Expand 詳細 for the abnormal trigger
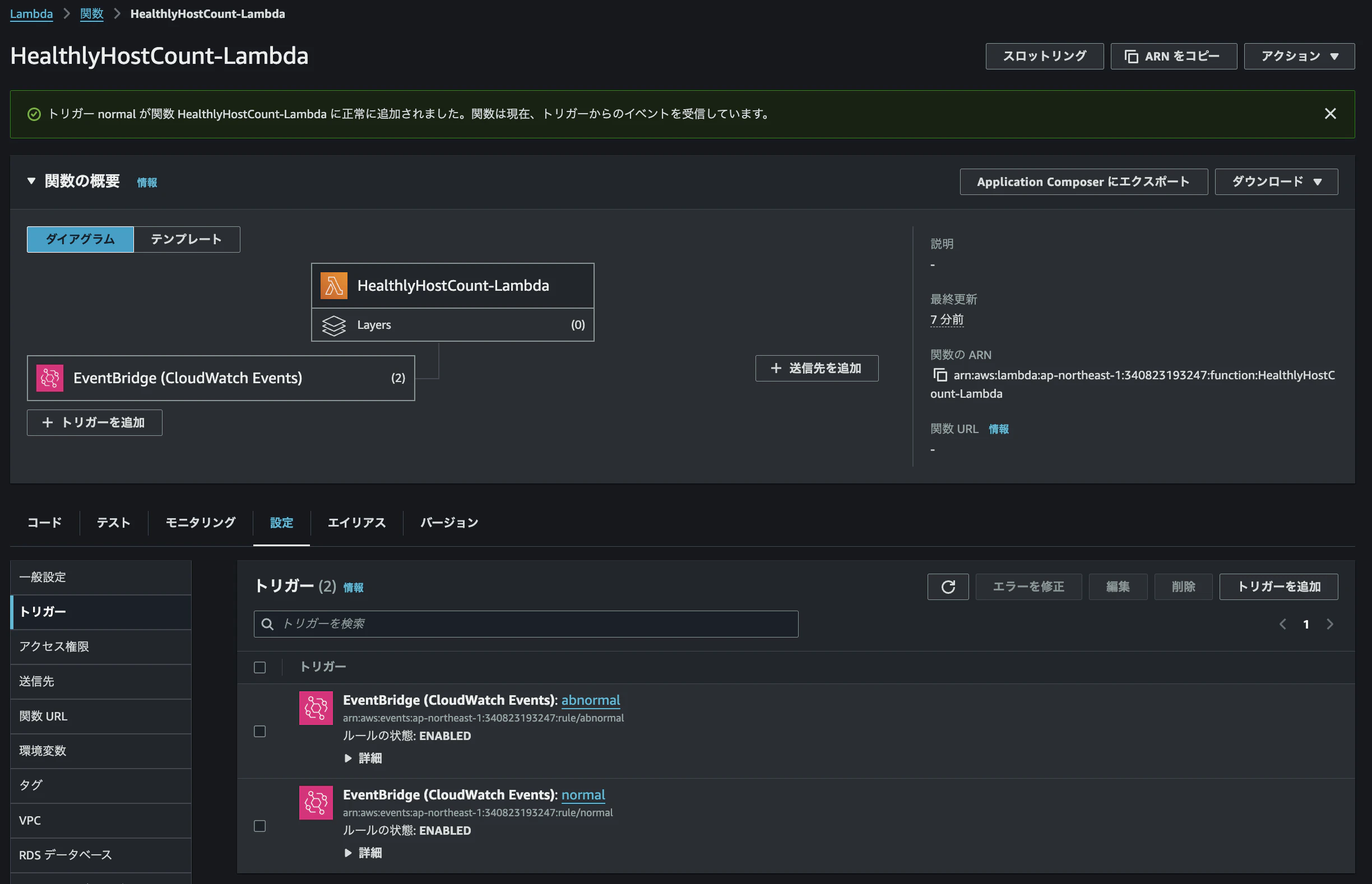Viewport: 1372px width, 884px height. pyautogui.click(x=364, y=759)
